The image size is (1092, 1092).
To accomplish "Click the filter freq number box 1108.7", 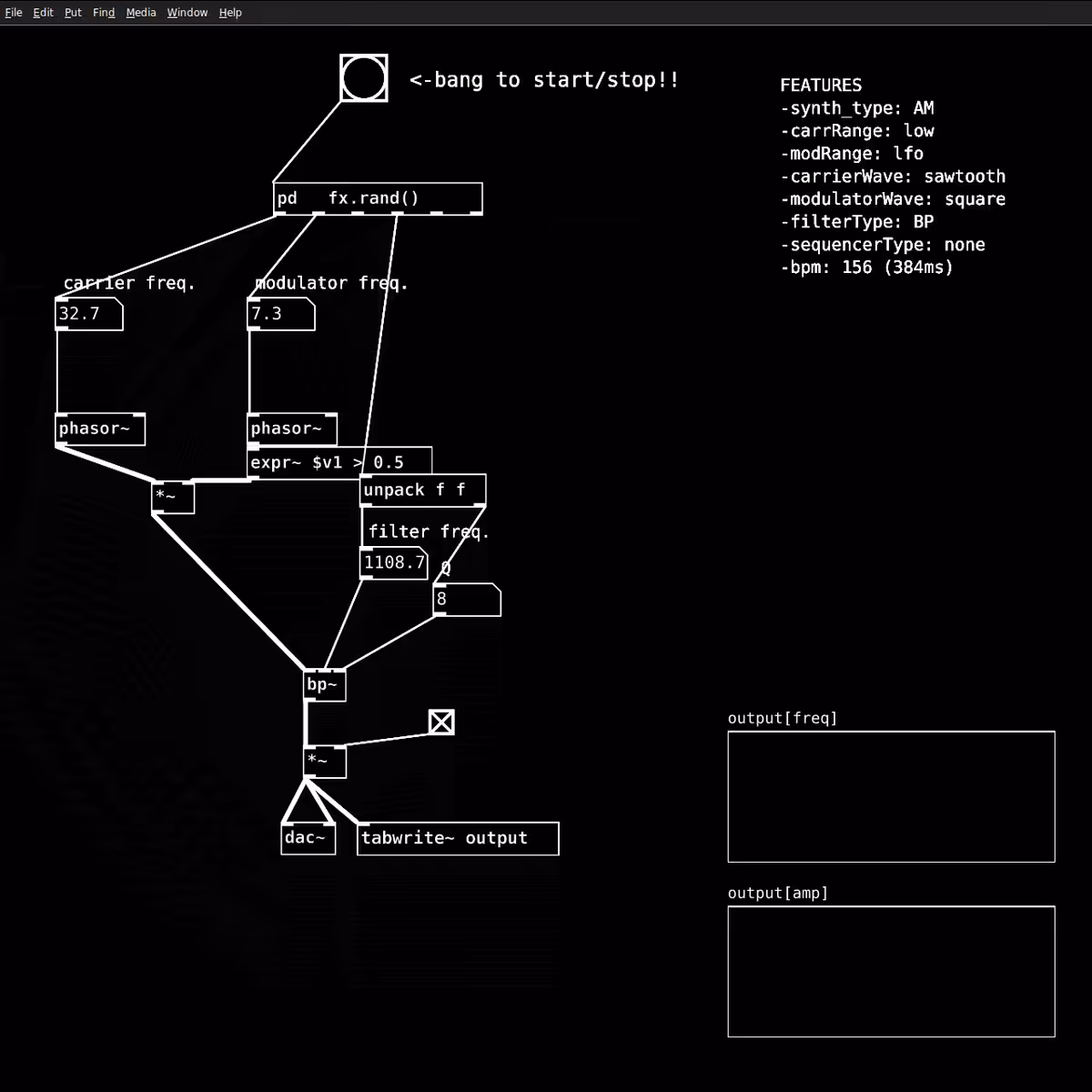I will click(x=394, y=563).
